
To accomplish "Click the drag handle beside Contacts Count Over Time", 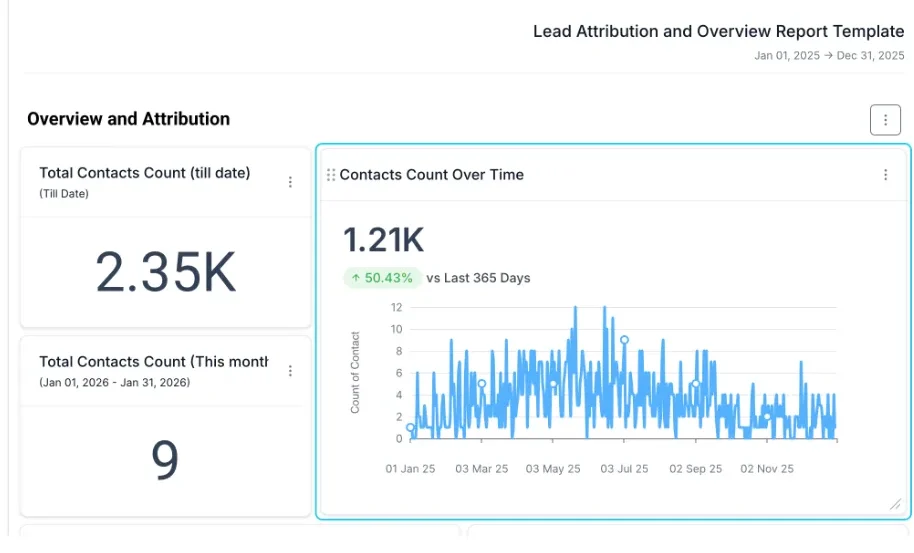I will pyautogui.click(x=331, y=175).
